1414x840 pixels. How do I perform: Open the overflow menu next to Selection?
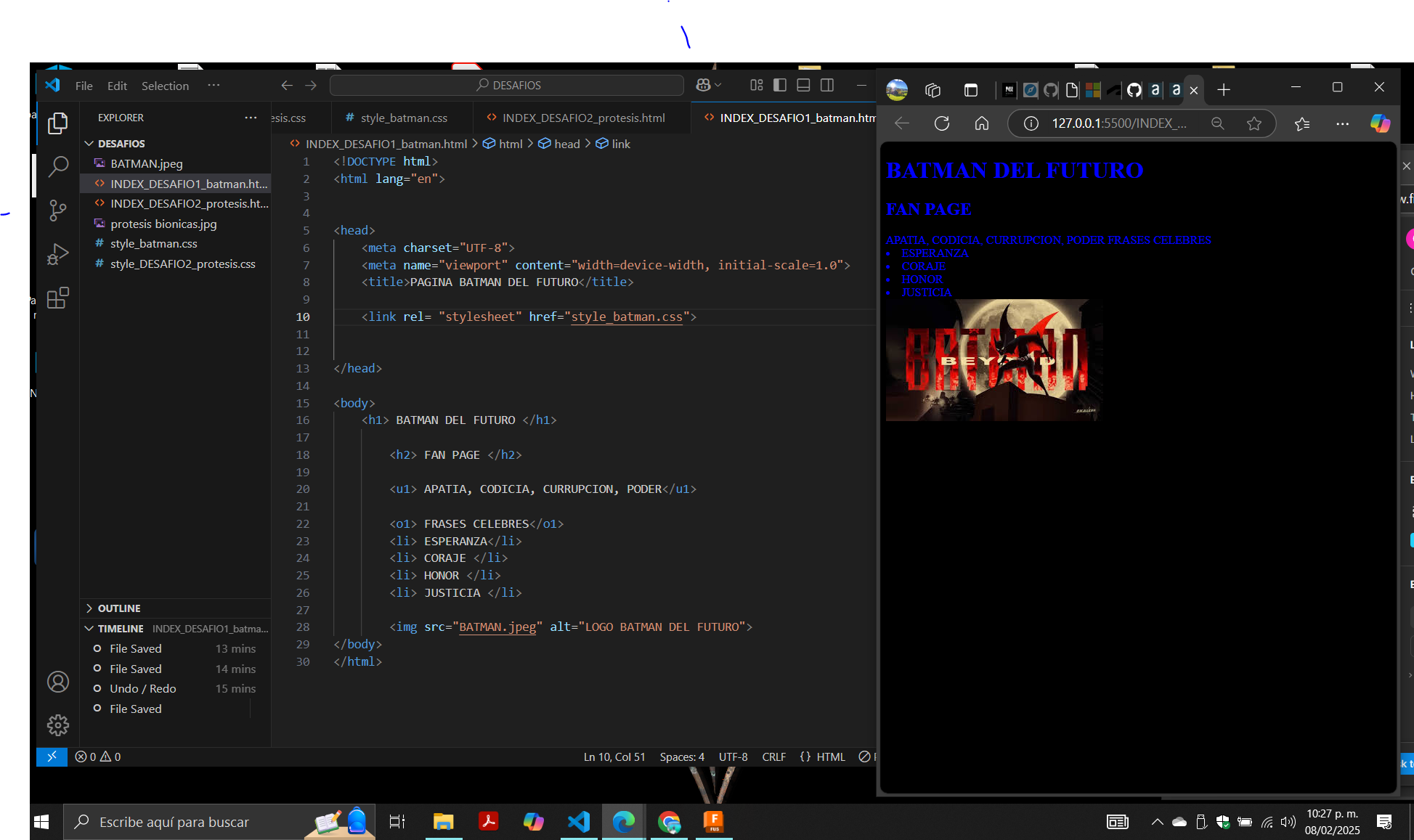click(214, 85)
